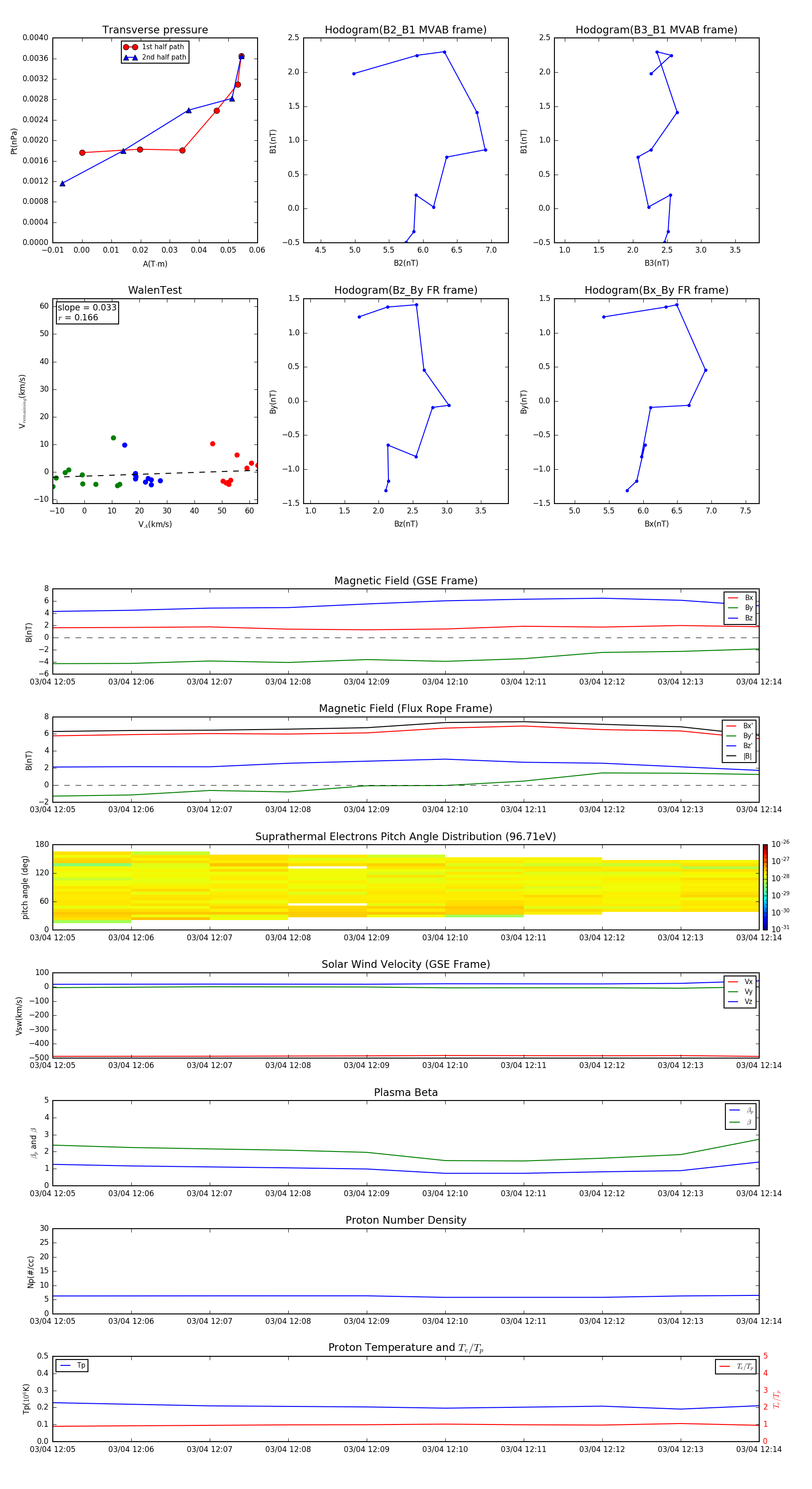Click the 'Hodogram(B2_B1 MVAB frame)' title

406,30
